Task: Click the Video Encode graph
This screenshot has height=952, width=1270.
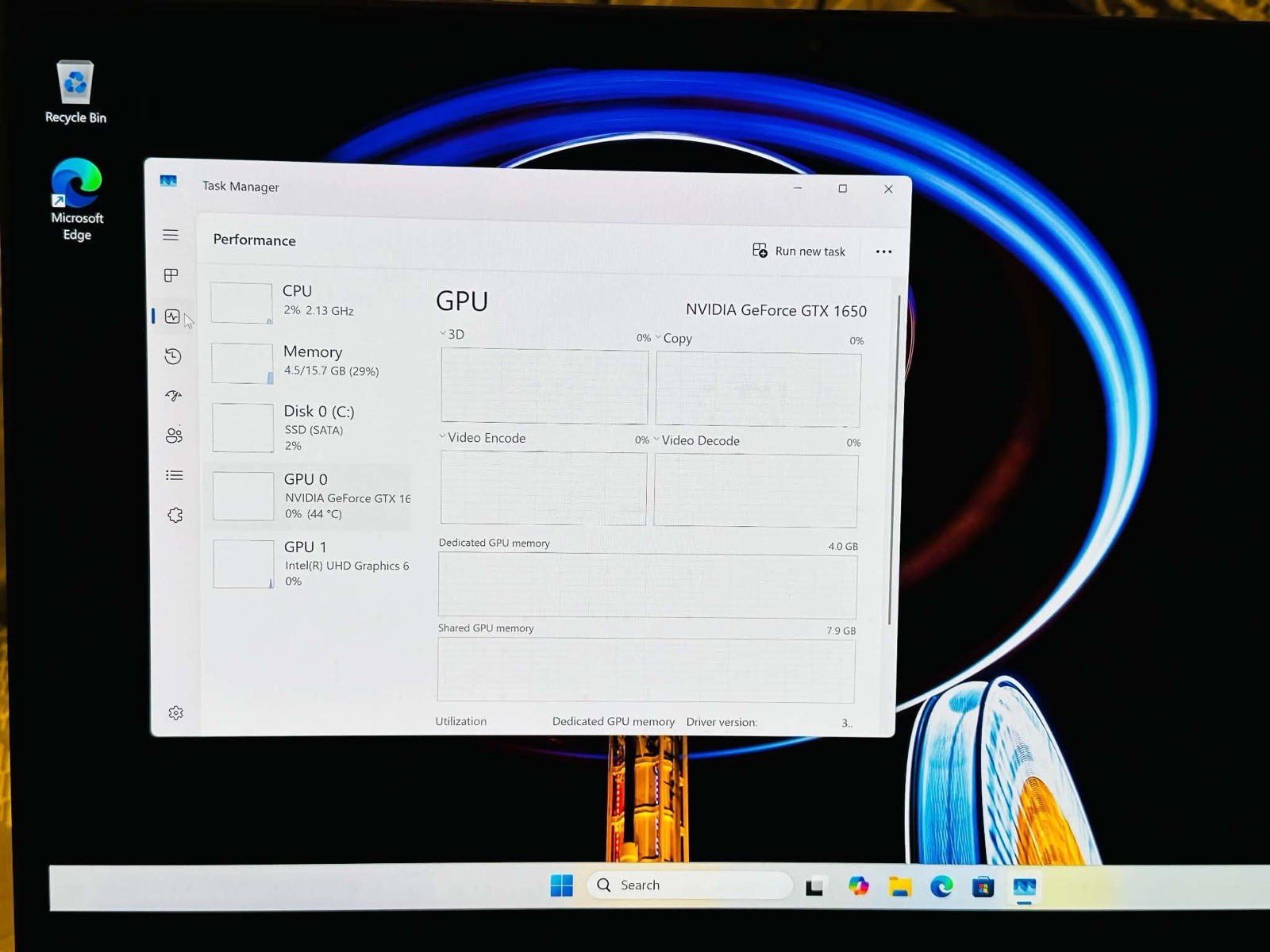Action: click(544, 487)
